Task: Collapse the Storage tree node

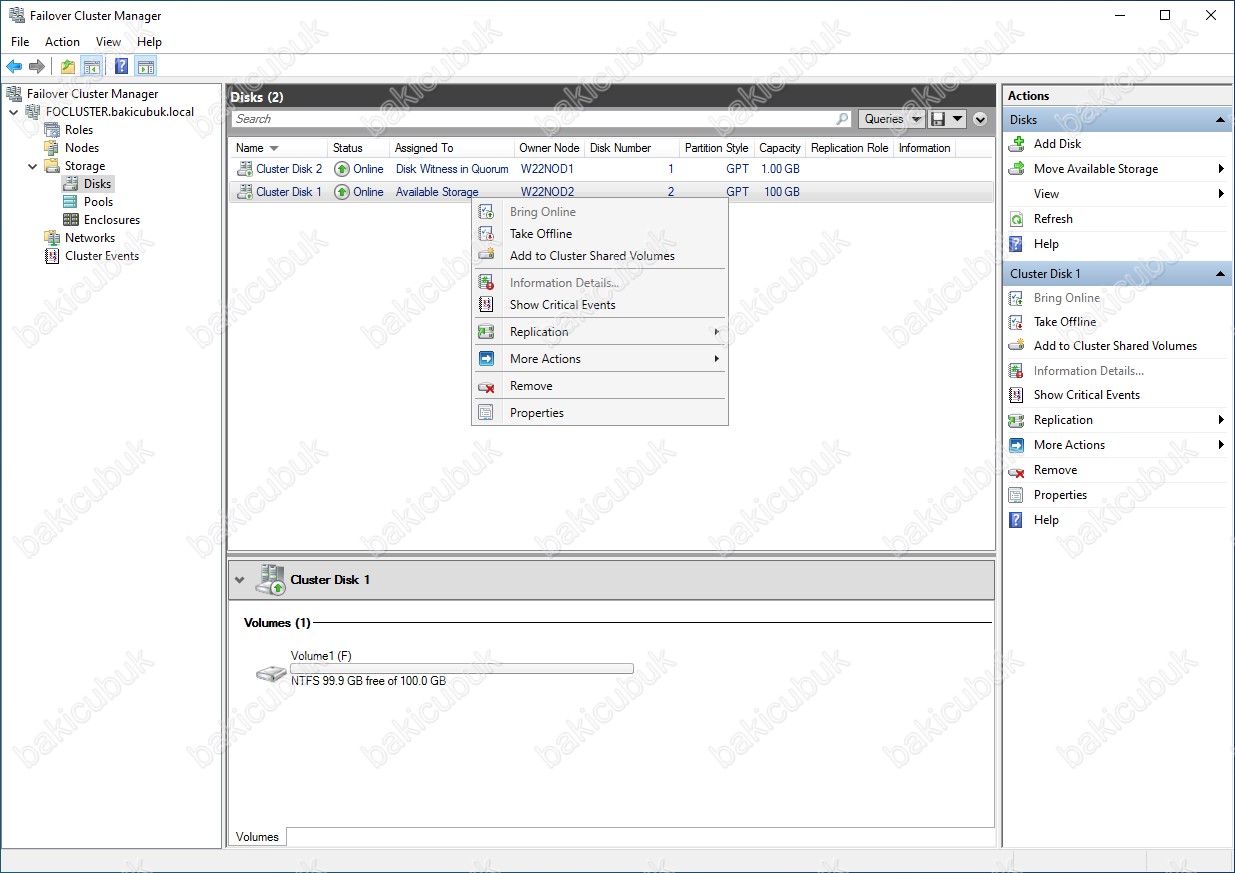Action: tap(32, 166)
